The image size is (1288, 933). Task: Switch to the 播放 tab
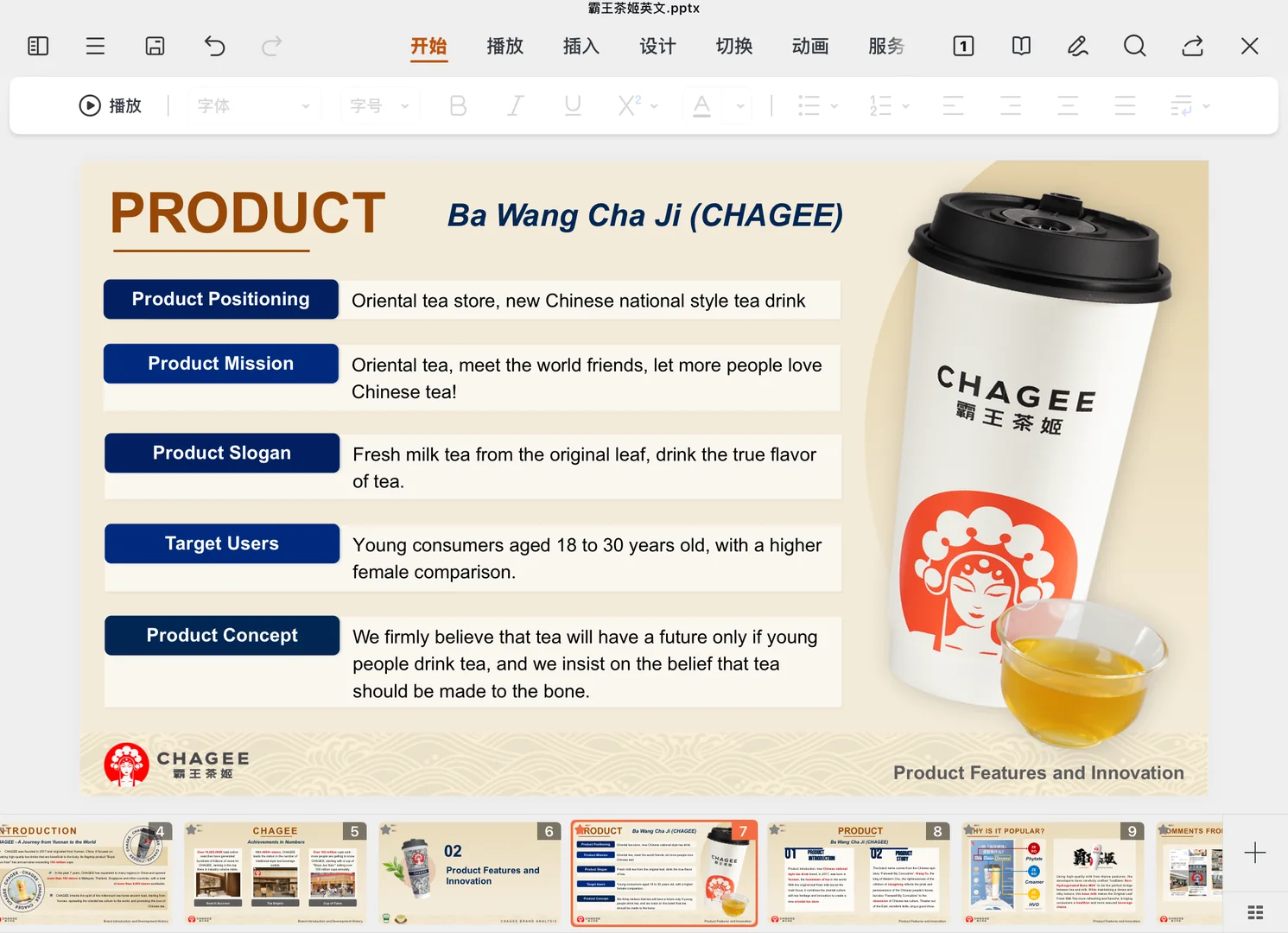tap(505, 47)
